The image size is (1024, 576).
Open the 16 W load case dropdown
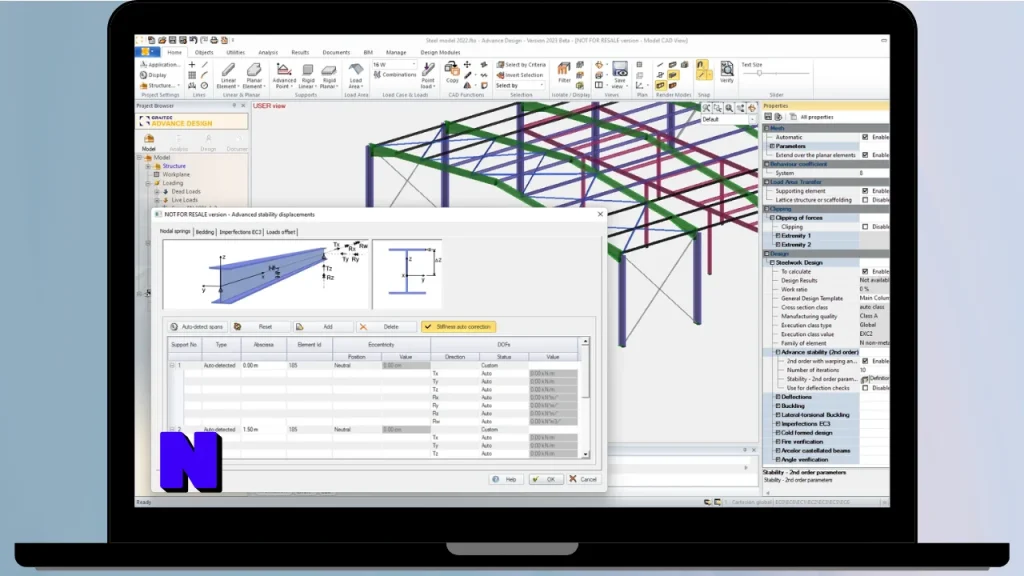pos(394,65)
